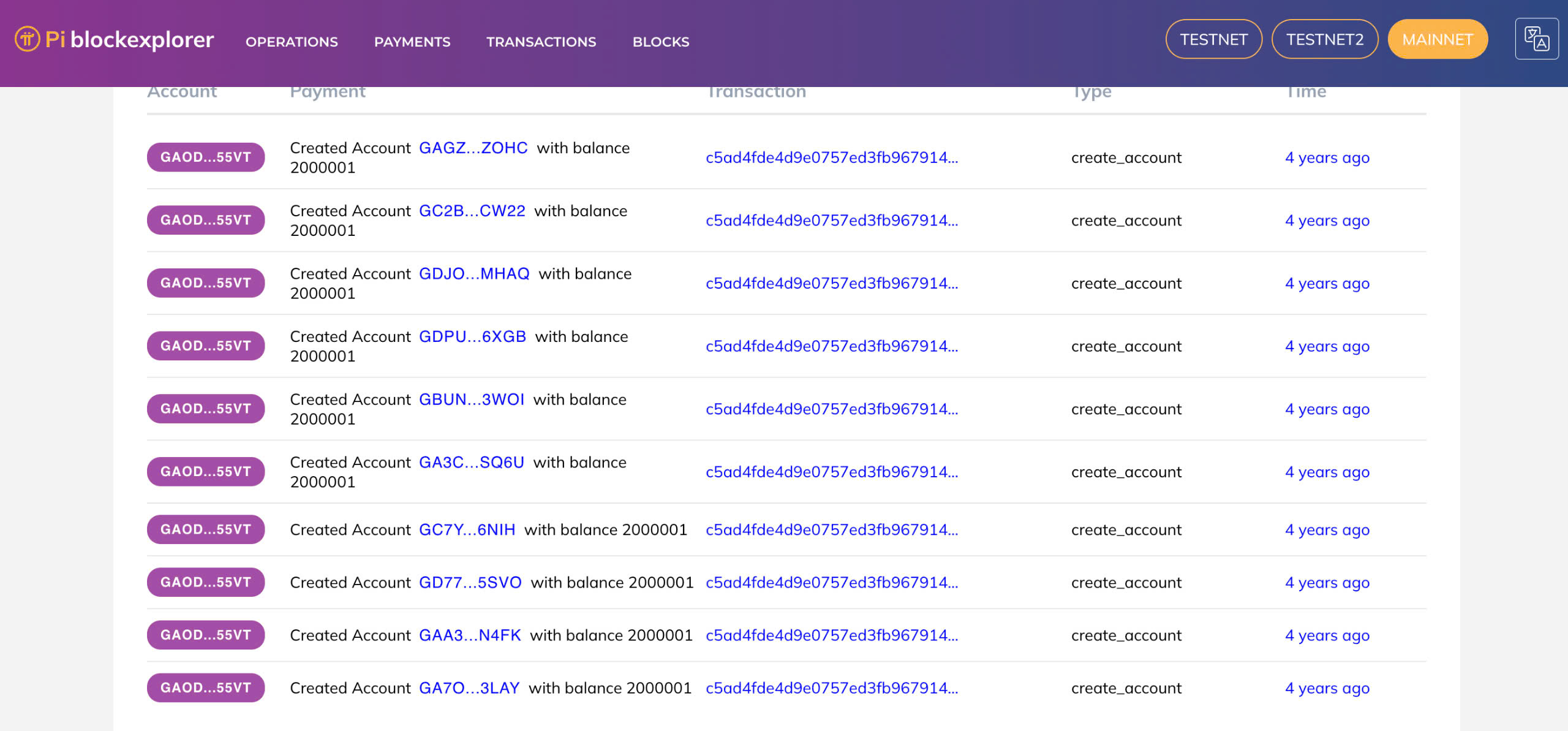Screen dimensions: 1568x731
Task: Navigate to BLOCKS in header
Action: click(660, 42)
